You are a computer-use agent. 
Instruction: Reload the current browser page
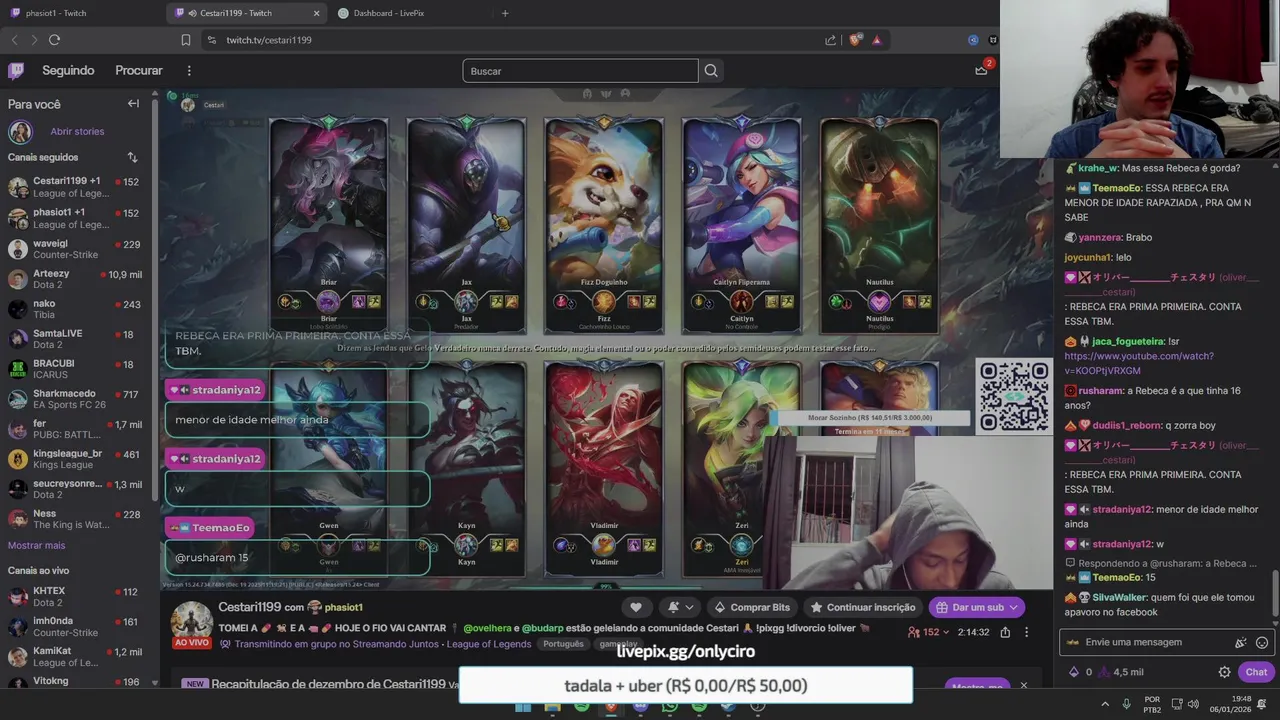point(54,40)
